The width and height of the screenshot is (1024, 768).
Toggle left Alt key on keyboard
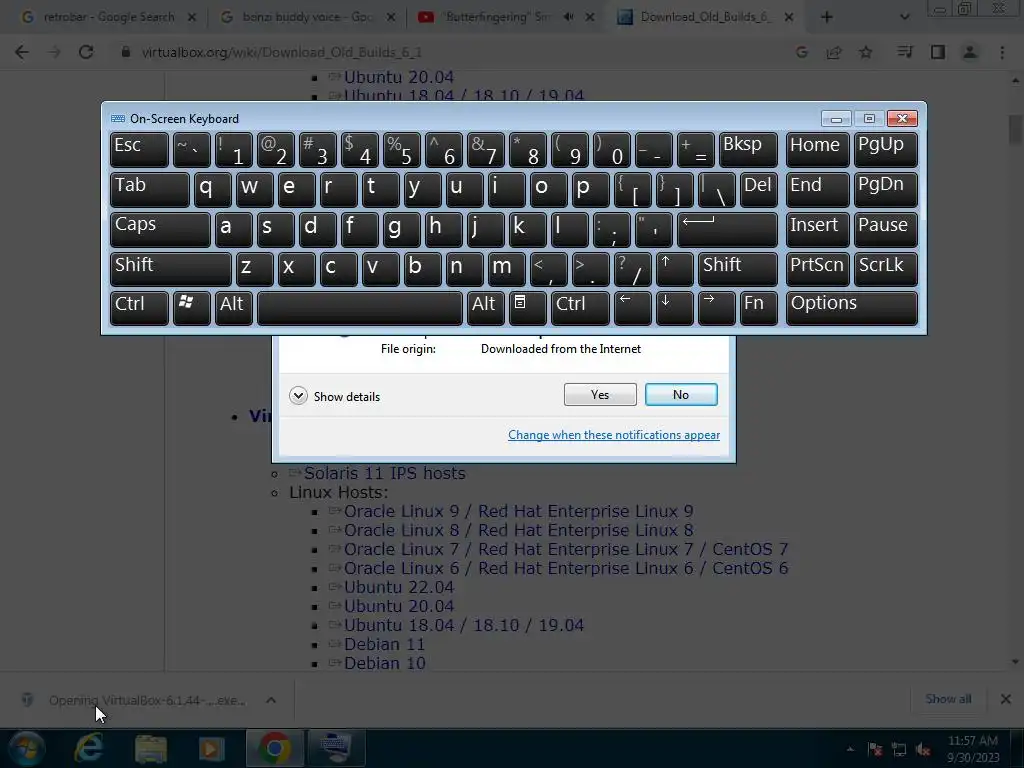234,308
